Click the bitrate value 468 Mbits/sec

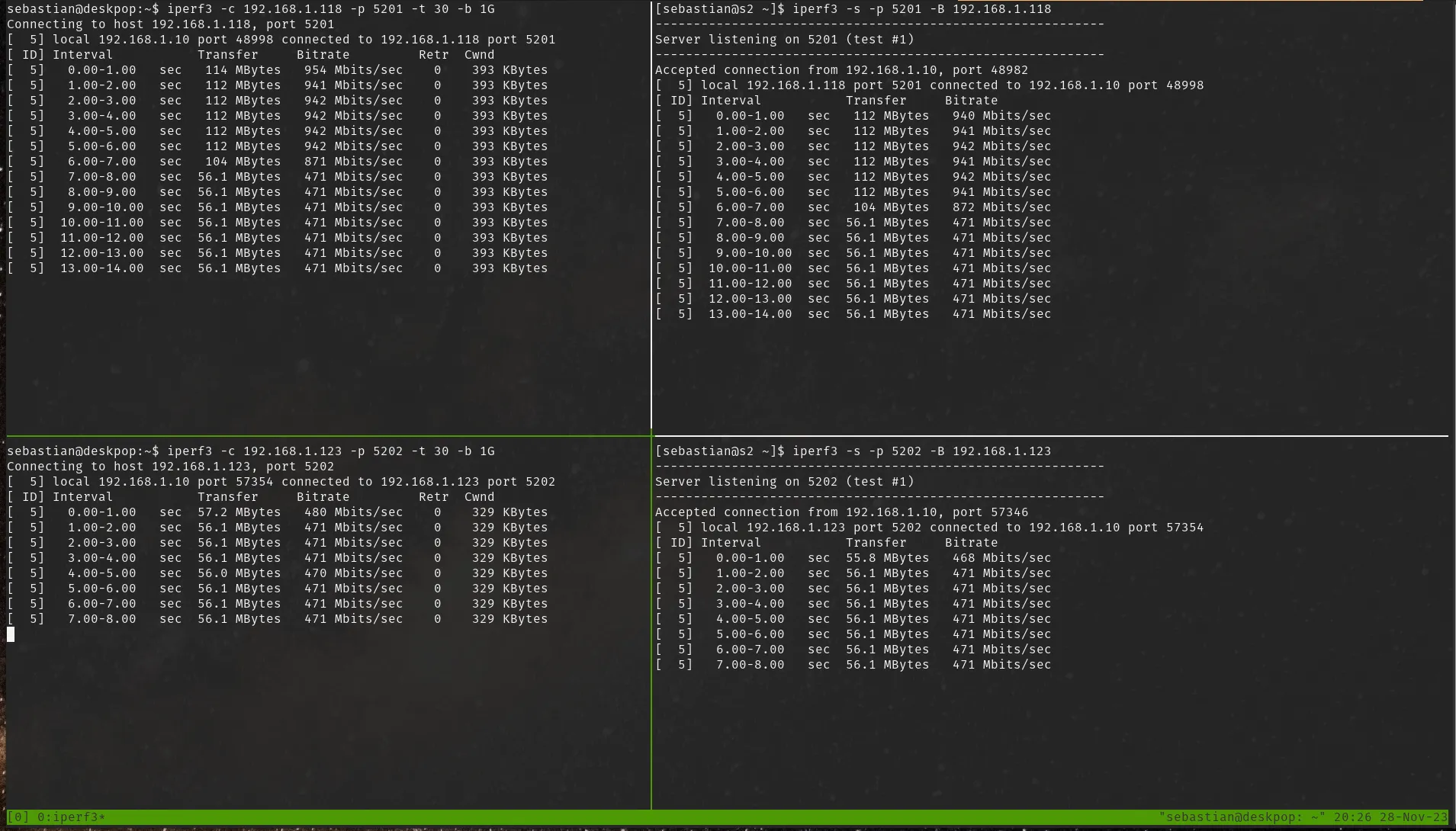tap(1002, 558)
